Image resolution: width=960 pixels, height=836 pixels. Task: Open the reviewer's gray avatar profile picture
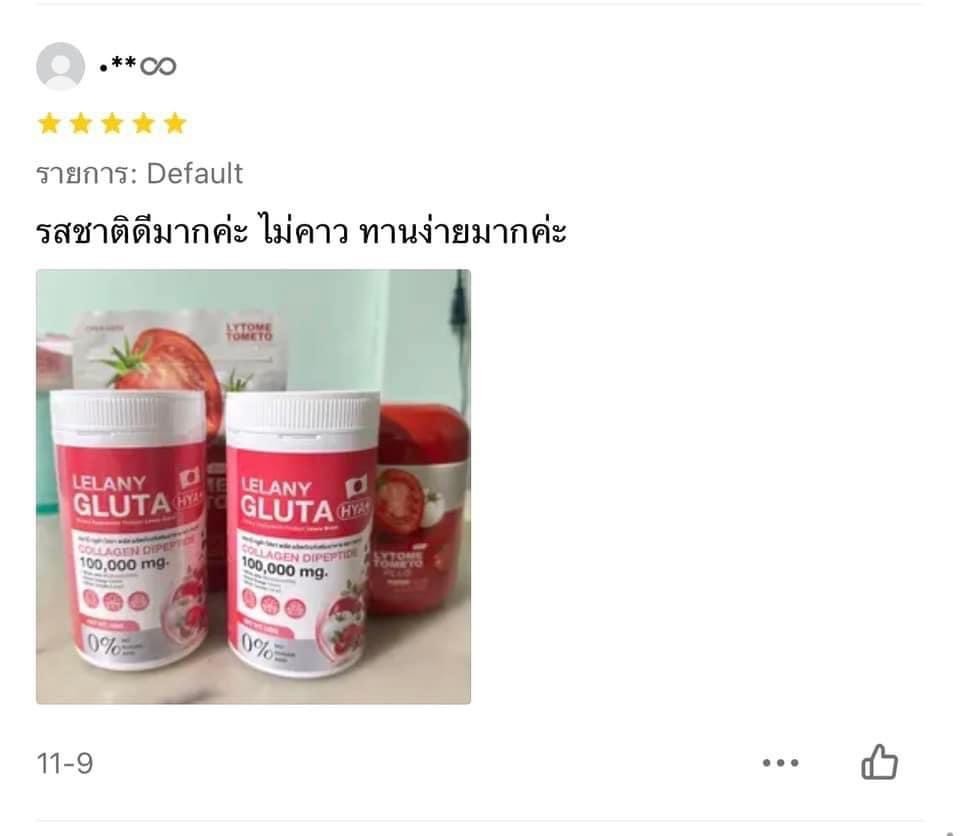61,66
